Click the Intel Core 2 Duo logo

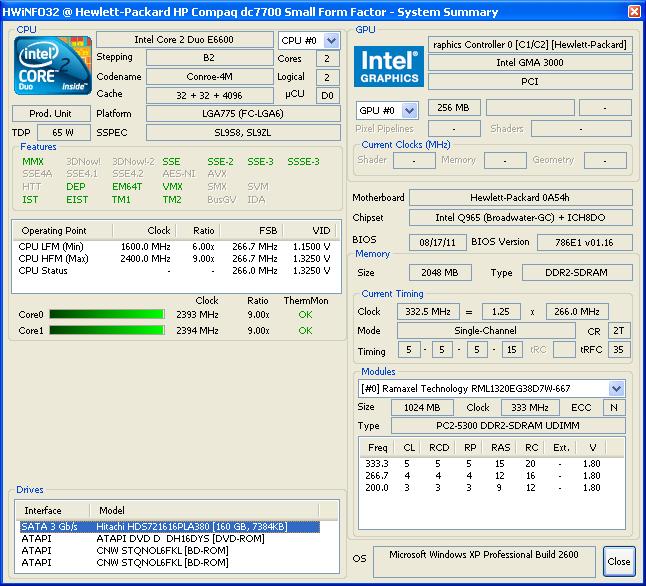click(48, 68)
